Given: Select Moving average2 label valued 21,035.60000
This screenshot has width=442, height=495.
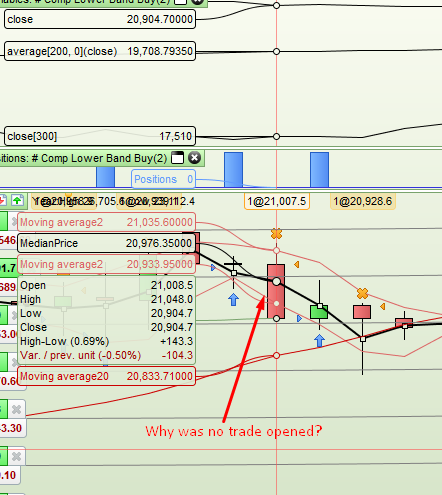Looking at the screenshot, I should pos(106,222).
